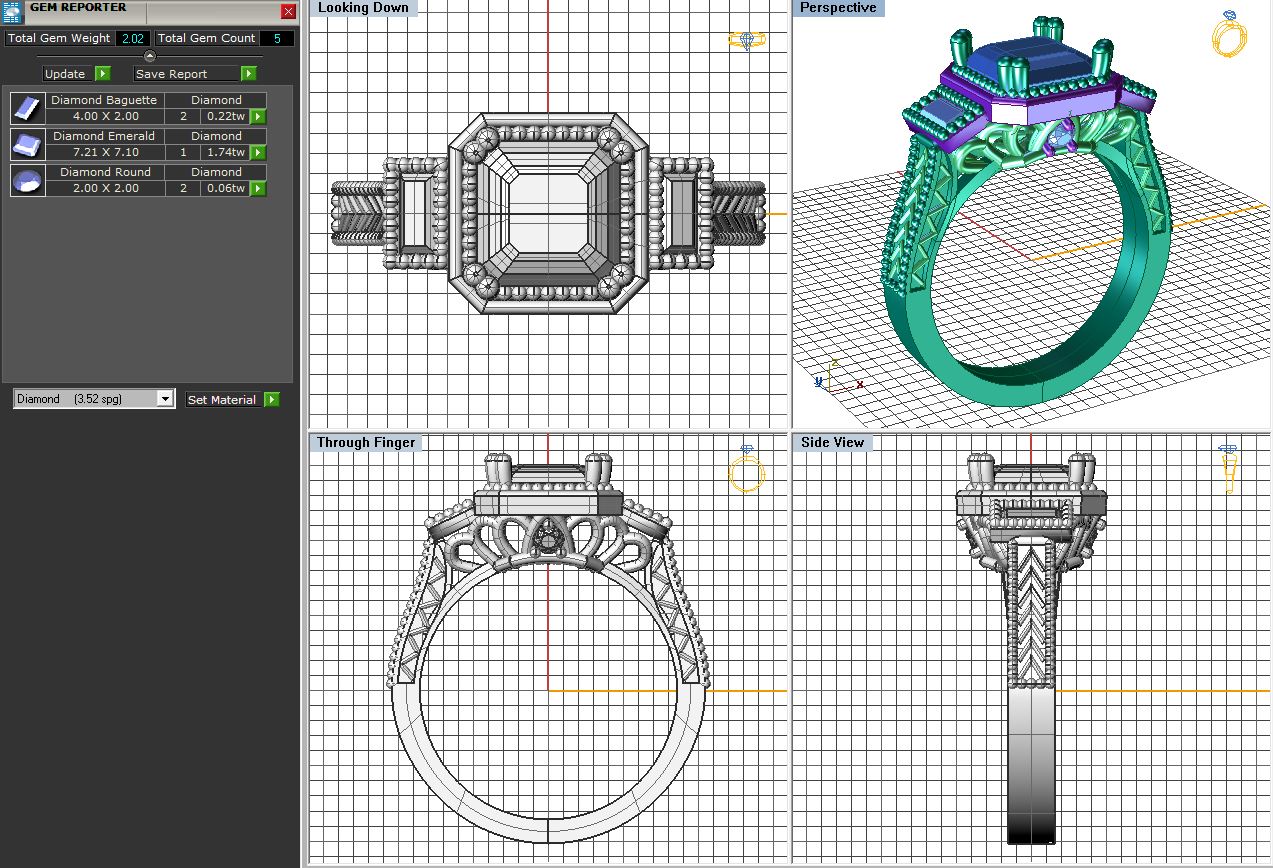
Task: Open the Diamond material dropdown
Action: coord(165,399)
